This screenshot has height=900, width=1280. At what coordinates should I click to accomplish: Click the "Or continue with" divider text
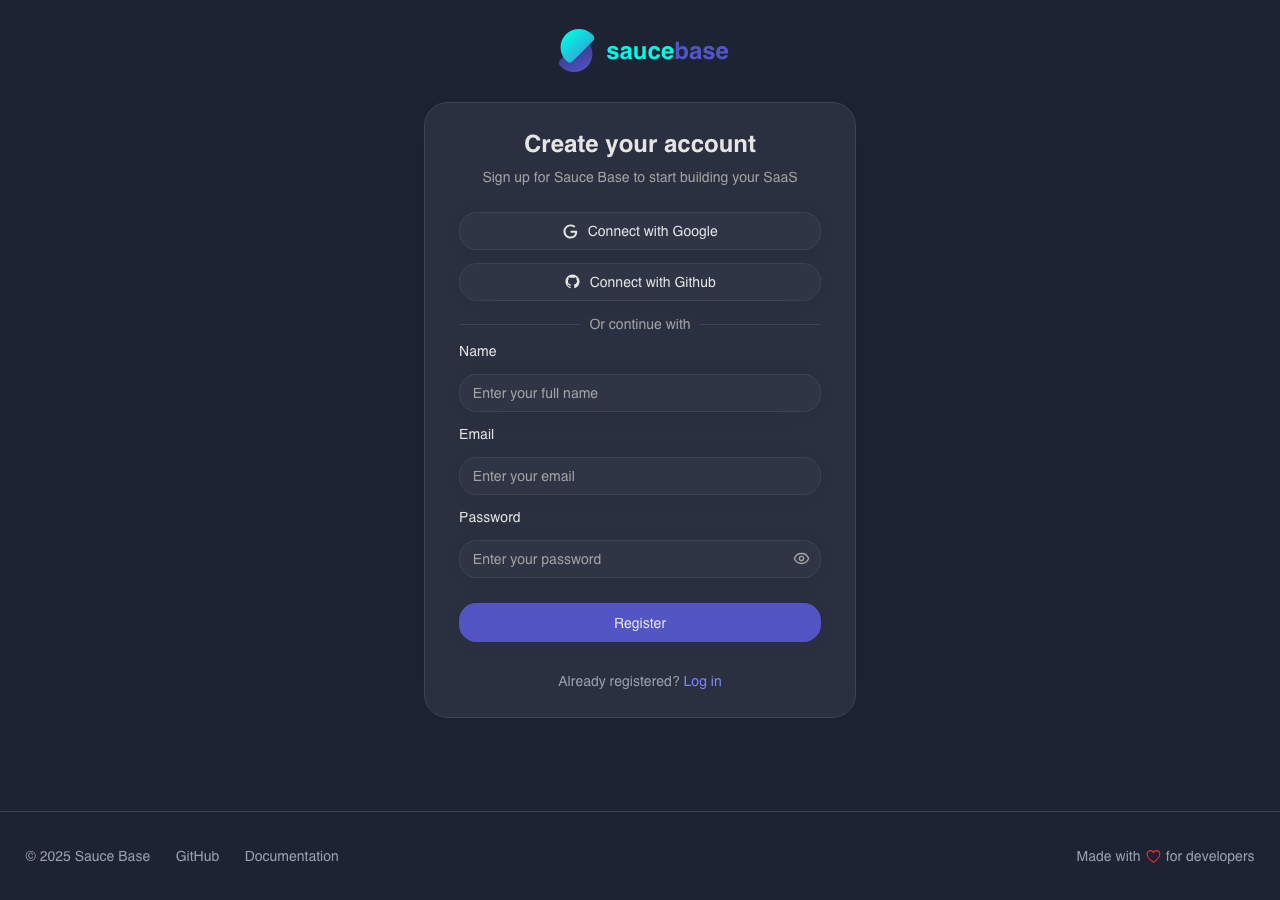[639, 324]
